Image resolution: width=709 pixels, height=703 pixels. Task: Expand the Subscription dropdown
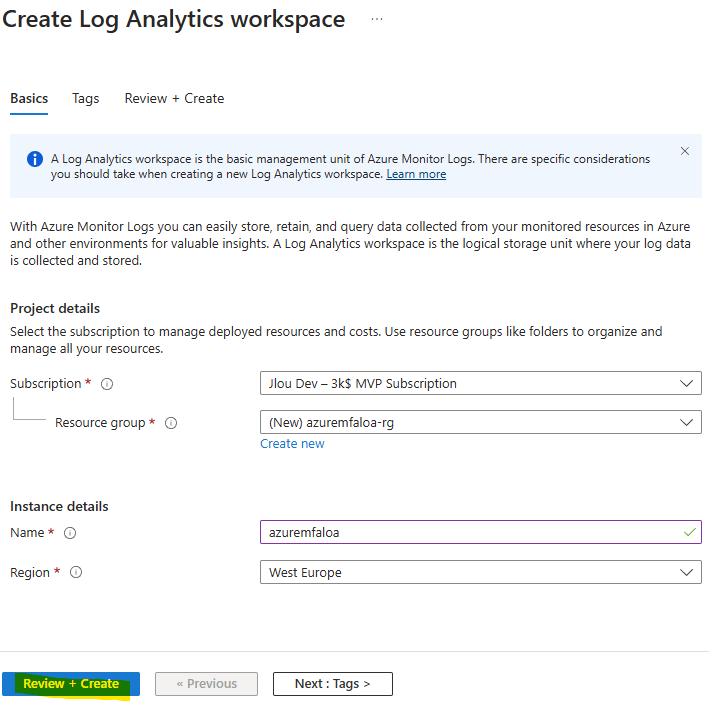481,383
